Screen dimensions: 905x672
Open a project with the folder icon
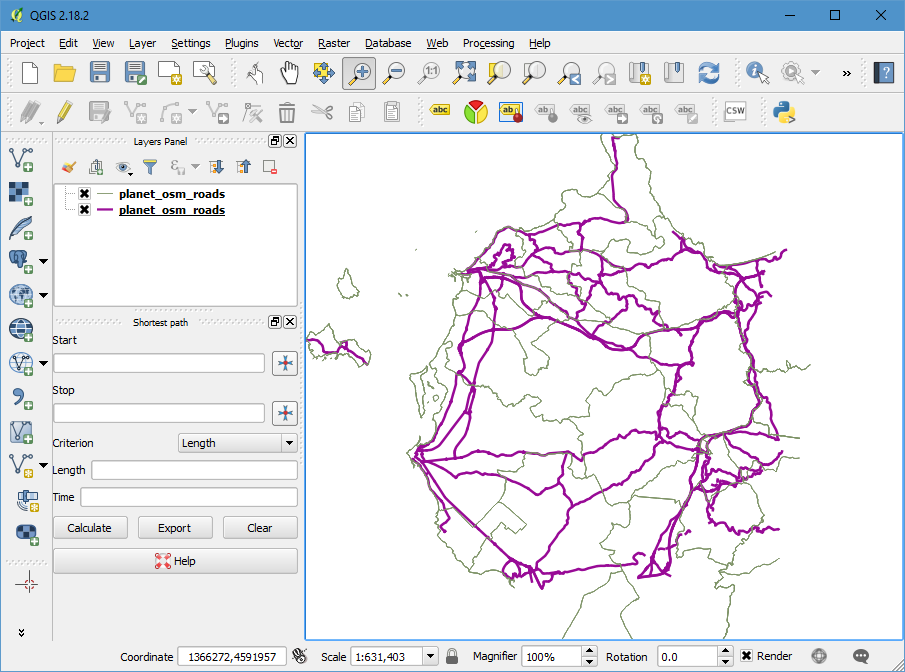[x=65, y=73]
